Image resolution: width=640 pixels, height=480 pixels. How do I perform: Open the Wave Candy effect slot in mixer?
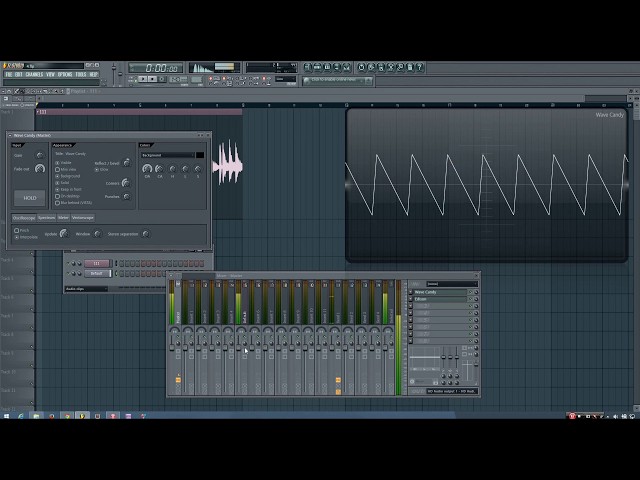440,292
